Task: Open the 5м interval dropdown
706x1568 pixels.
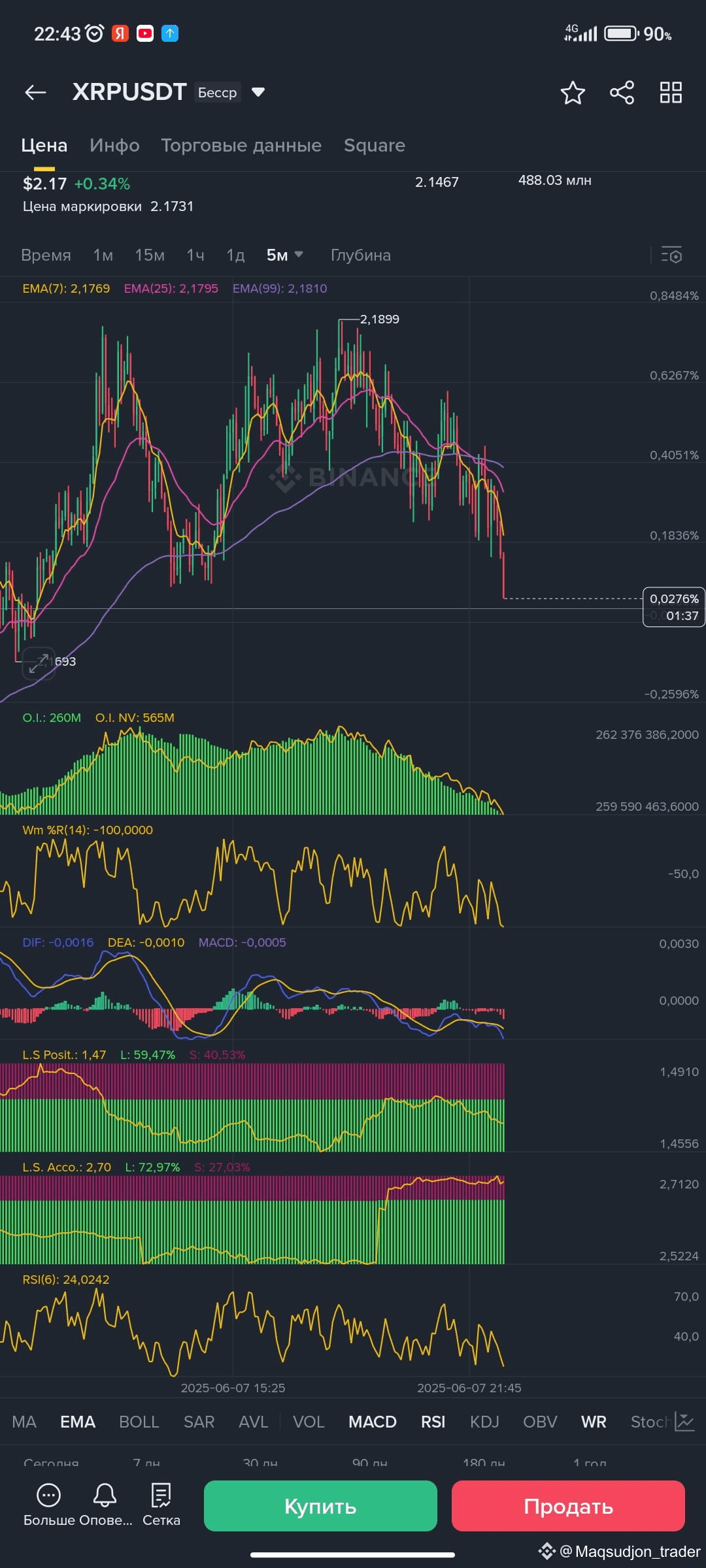Action: [x=284, y=255]
